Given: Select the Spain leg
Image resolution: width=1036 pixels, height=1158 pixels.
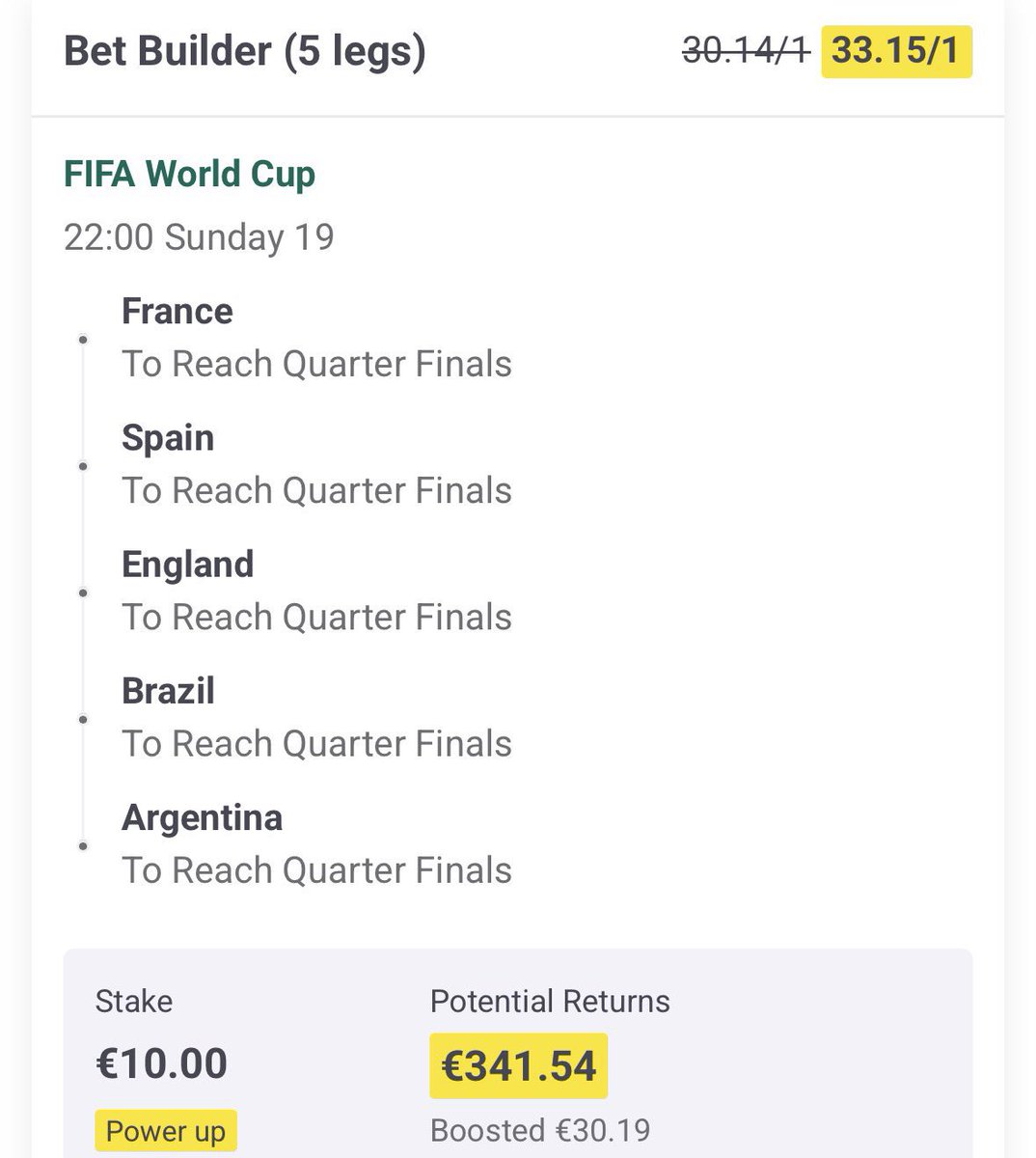Looking at the screenshot, I should pos(316,464).
